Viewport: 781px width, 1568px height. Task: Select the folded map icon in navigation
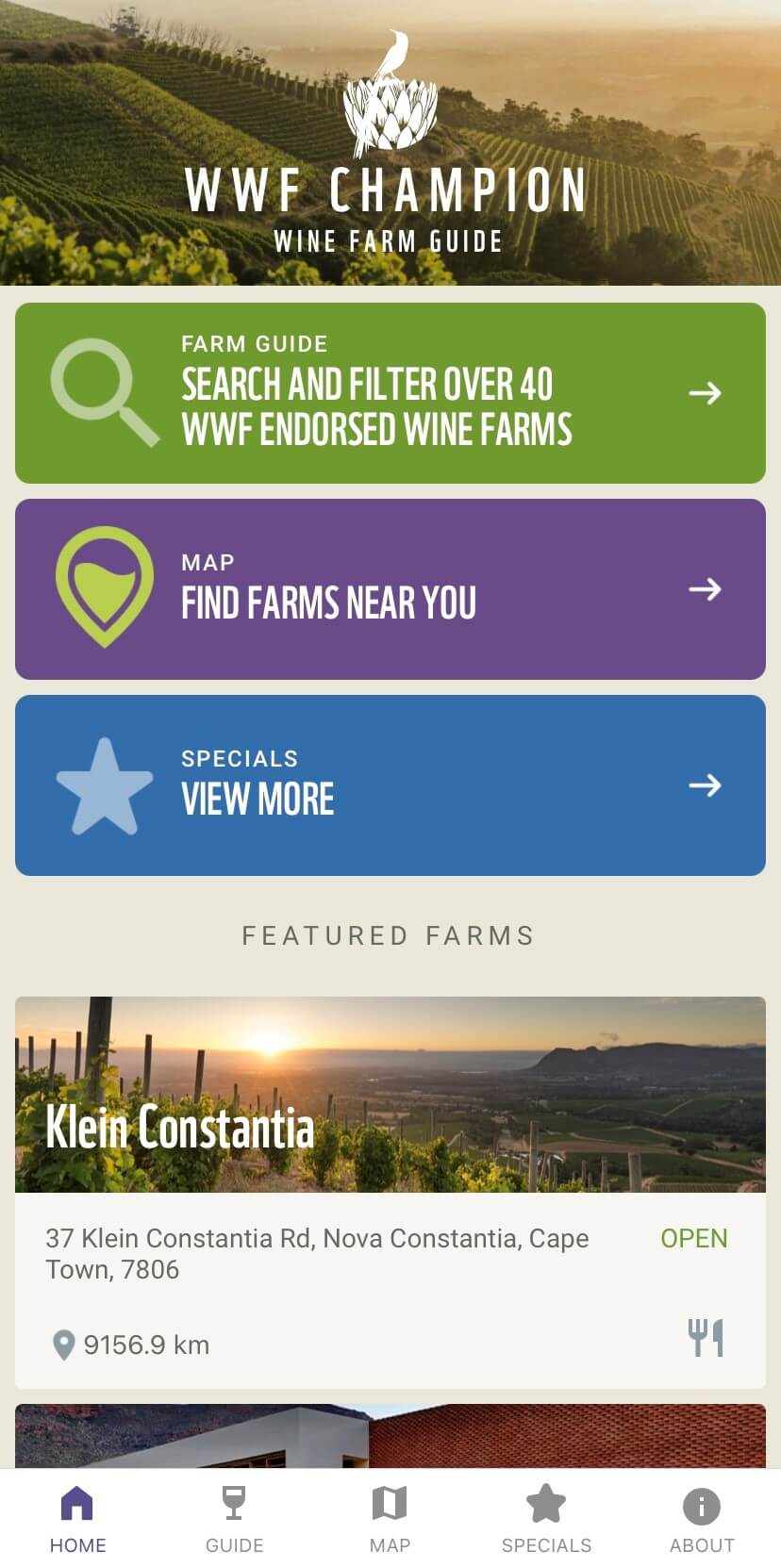pyautogui.click(x=390, y=1504)
